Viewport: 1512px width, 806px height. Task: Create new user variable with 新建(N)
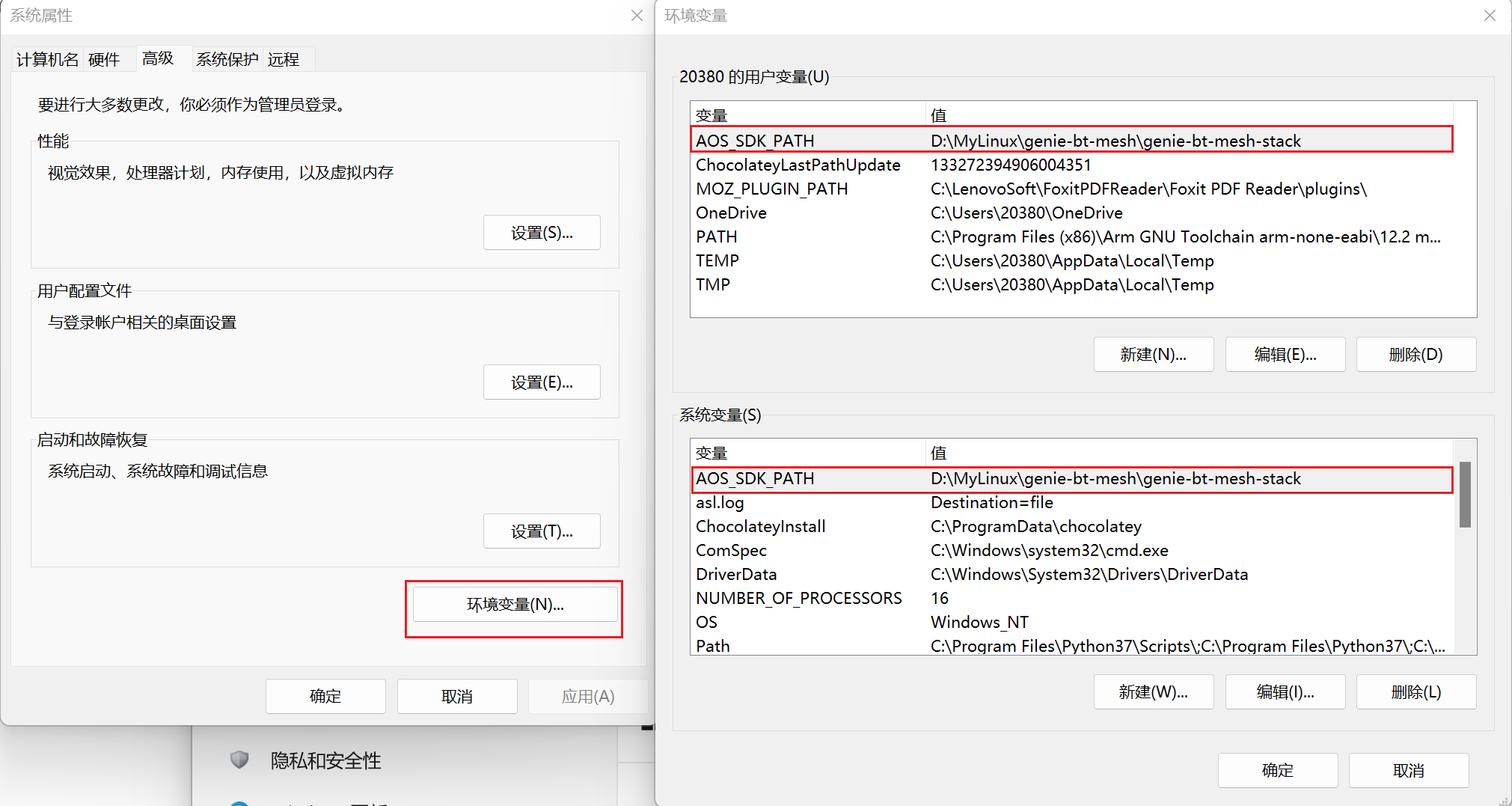(1153, 355)
